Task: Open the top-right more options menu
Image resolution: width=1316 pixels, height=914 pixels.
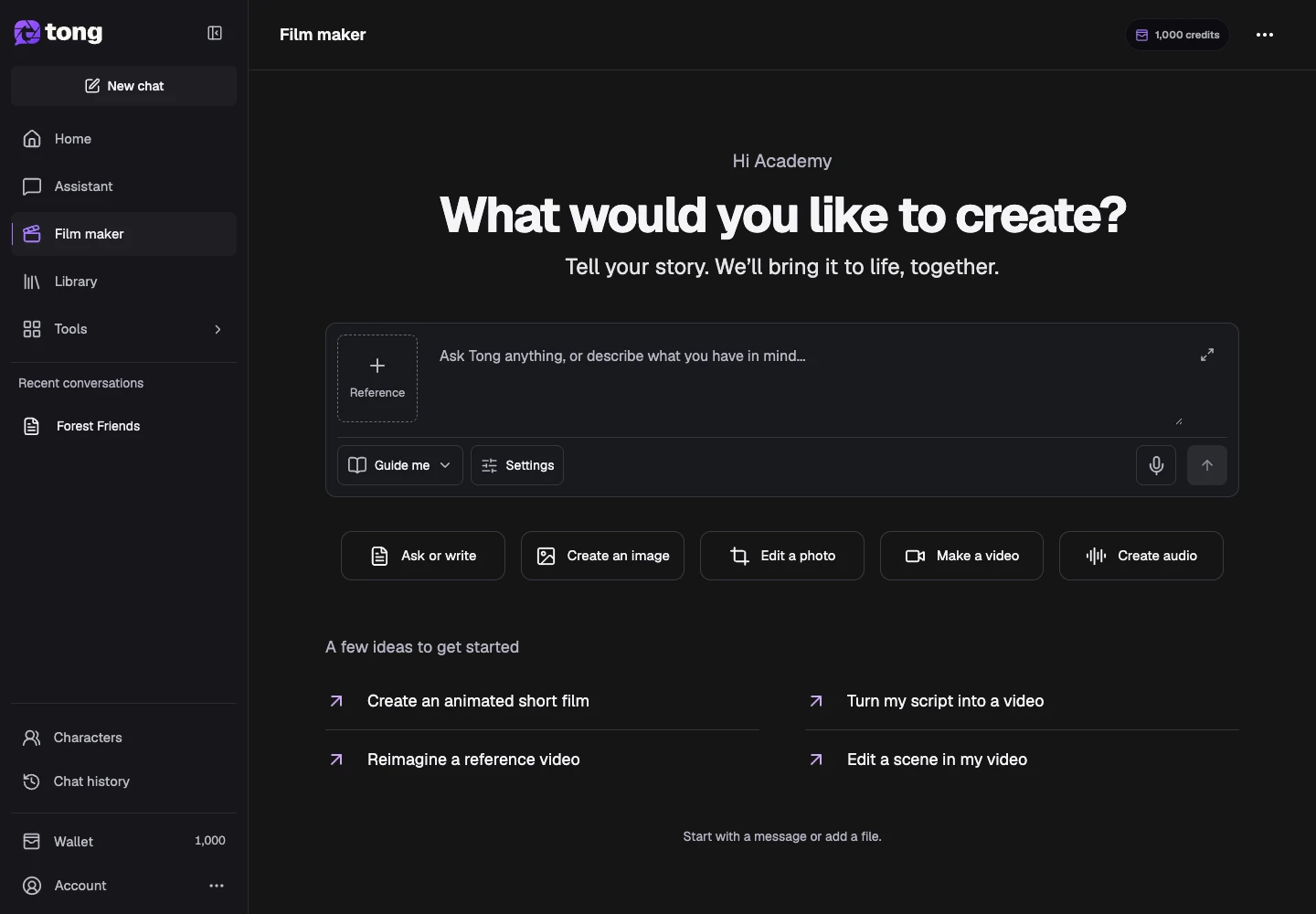Action: [x=1265, y=35]
